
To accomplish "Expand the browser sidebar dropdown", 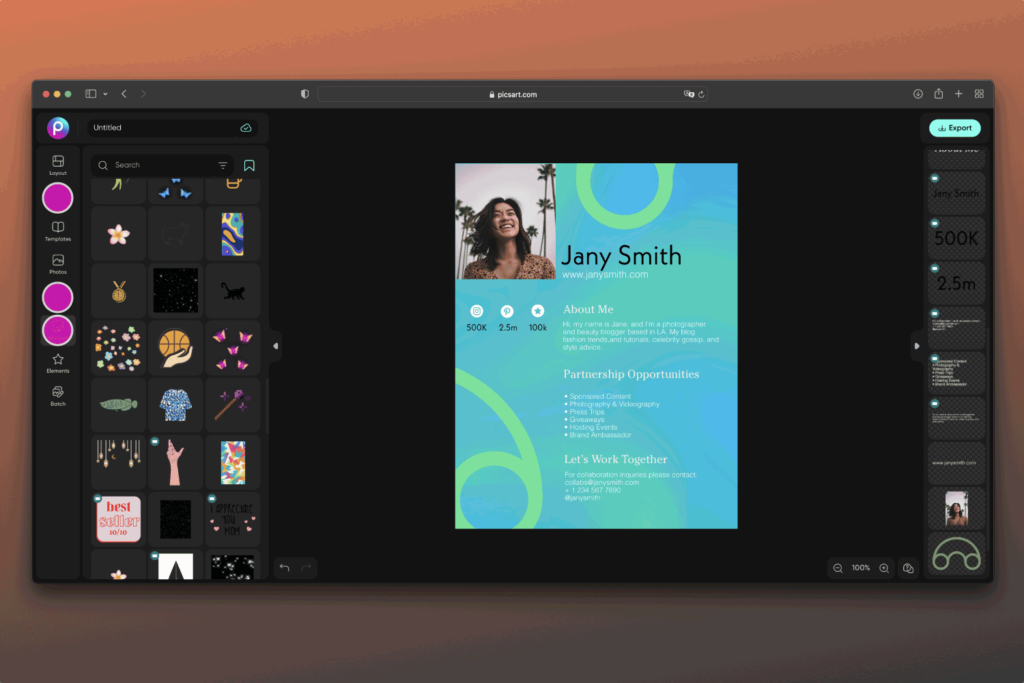I will coord(103,93).
